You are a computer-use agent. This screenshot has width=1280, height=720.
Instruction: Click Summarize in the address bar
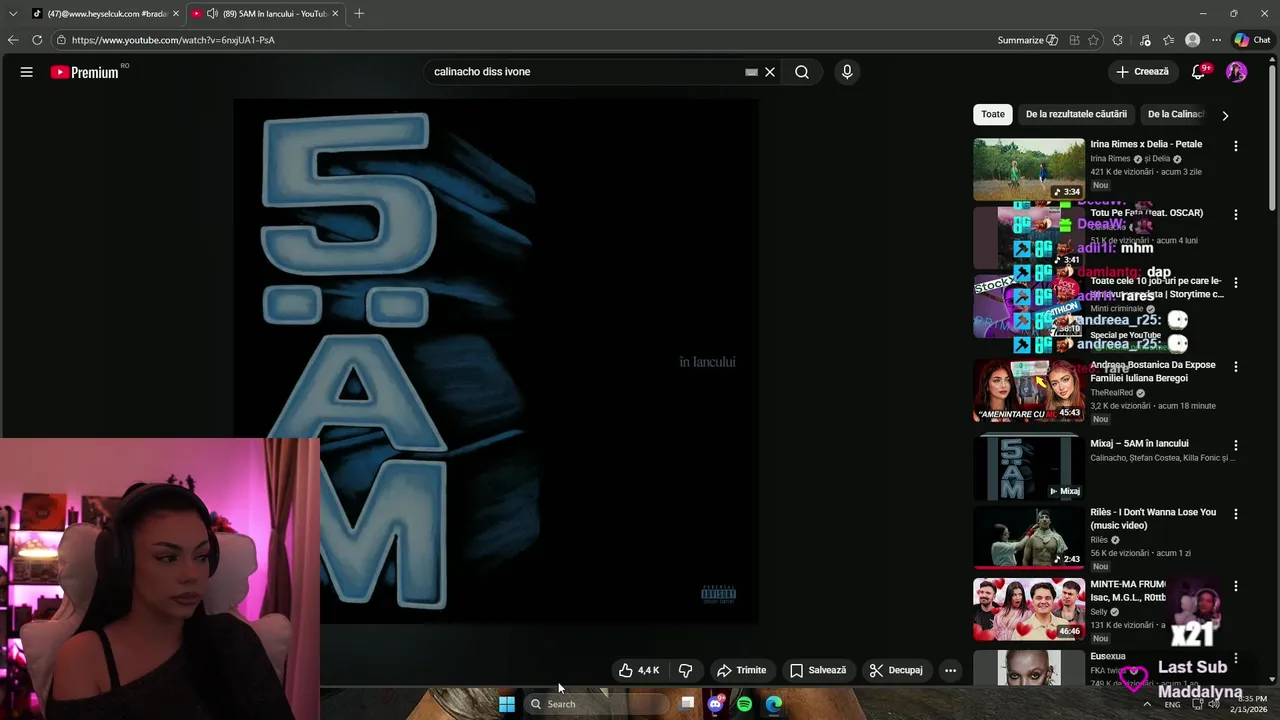tap(1027, 40)
